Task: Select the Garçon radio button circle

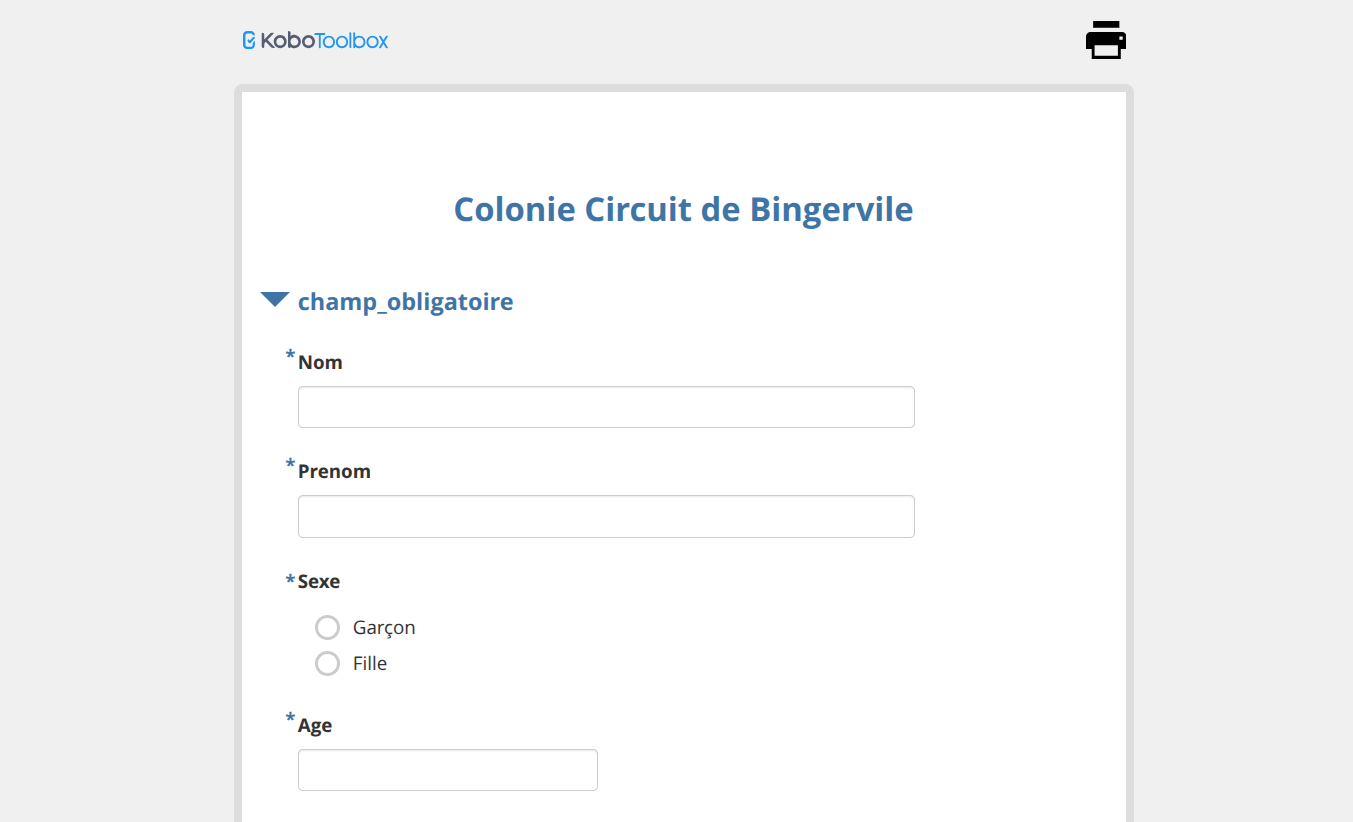Action: click(327, 627)
